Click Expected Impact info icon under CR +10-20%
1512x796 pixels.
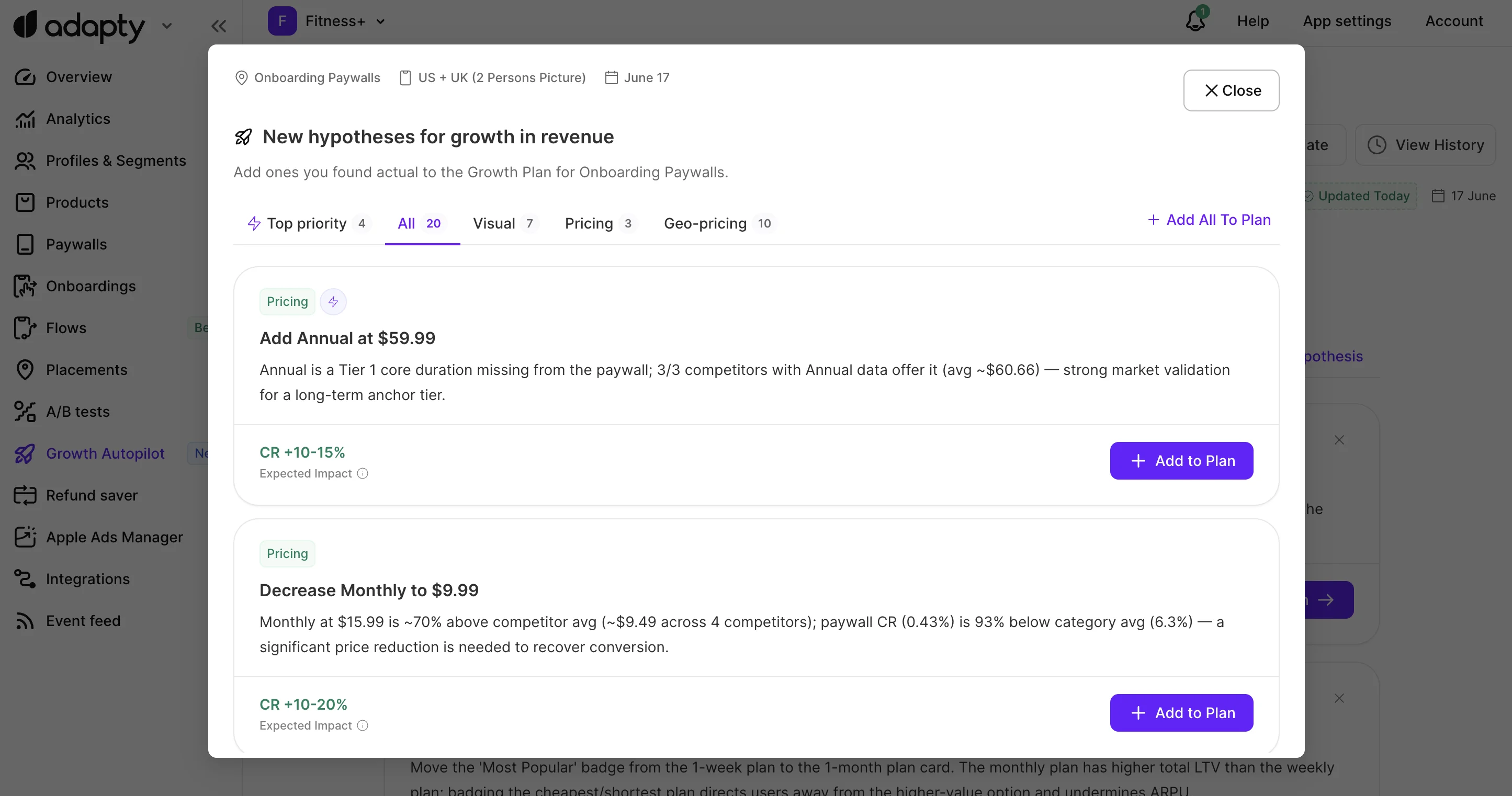[x=363, y=725]
